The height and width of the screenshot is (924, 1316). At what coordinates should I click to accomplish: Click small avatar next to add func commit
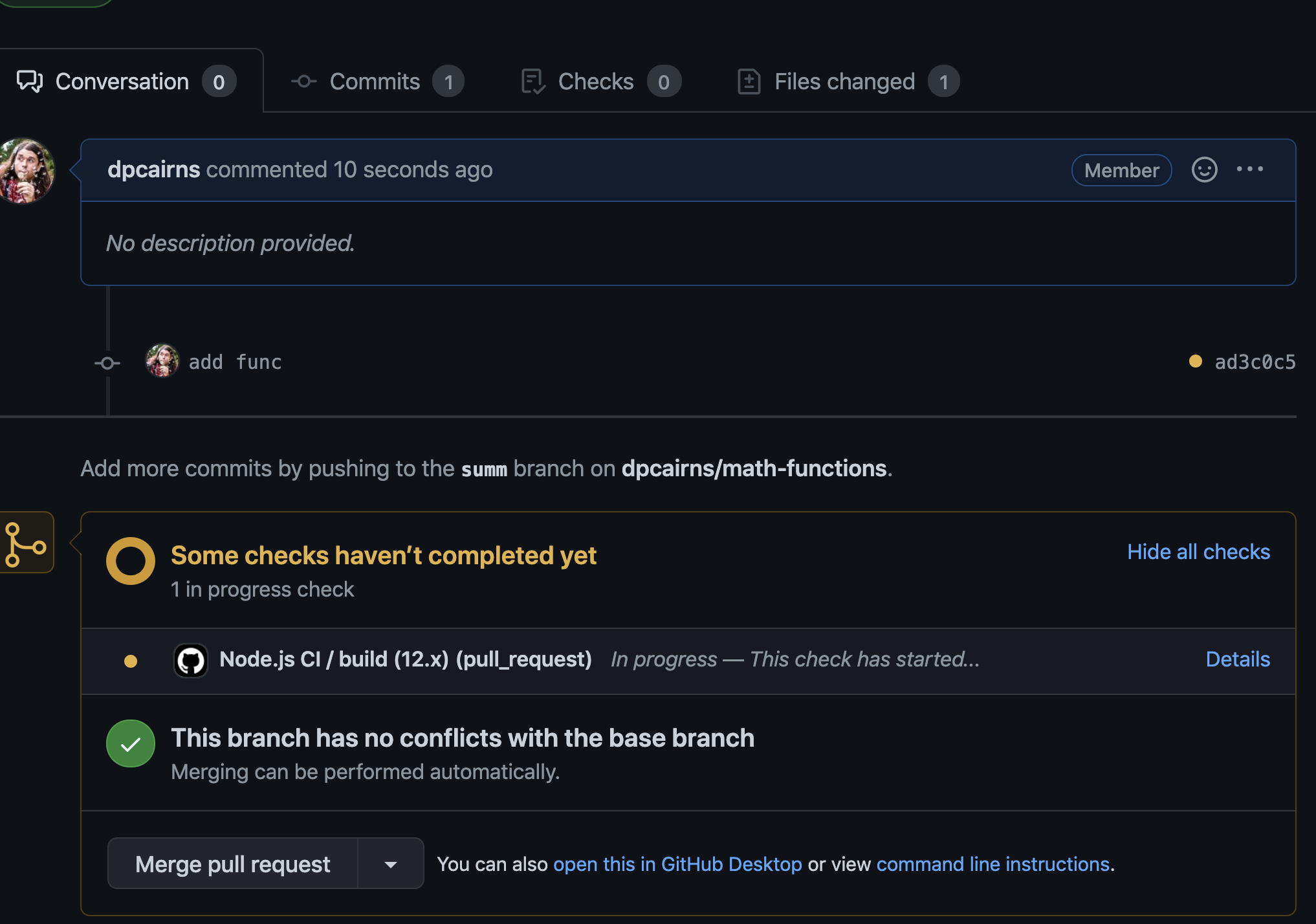(162, 361)
